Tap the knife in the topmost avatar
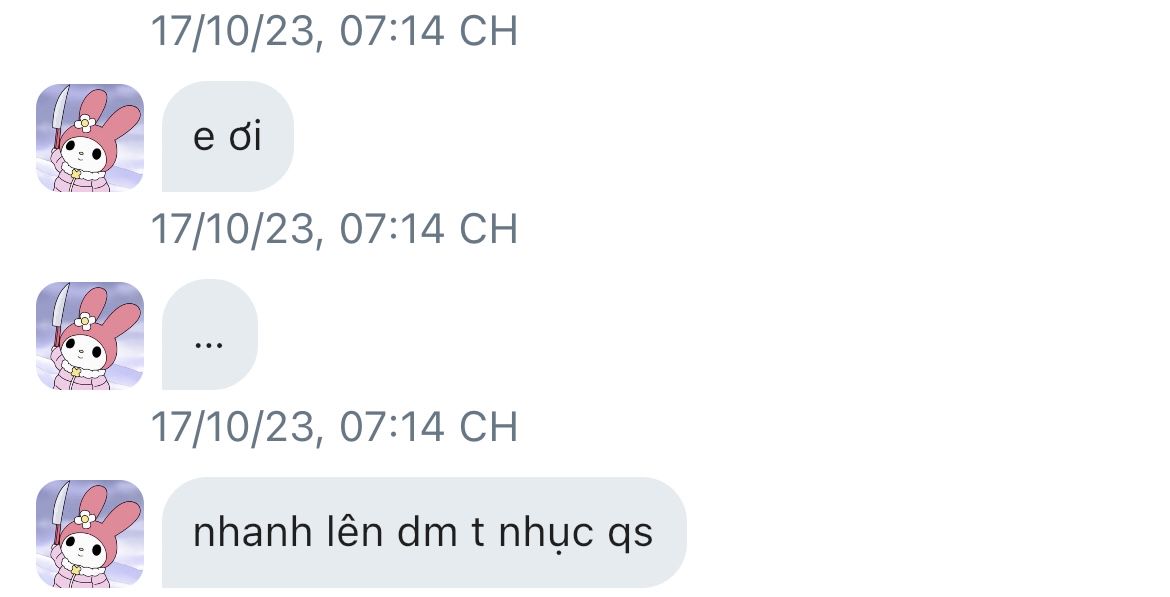 (x=60, y=116)
